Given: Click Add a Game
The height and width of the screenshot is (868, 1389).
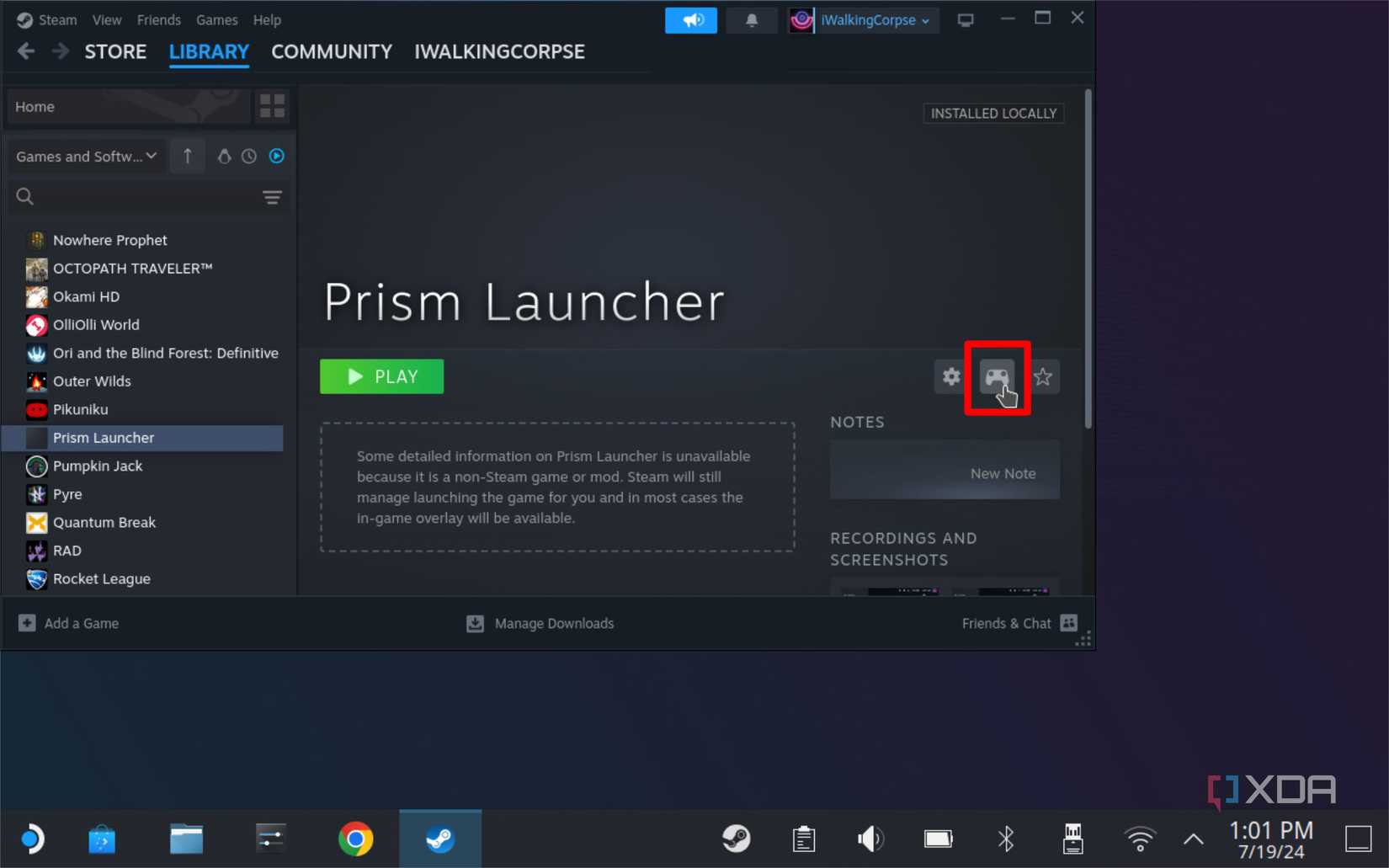Looking at the screenshot, I should [x=69, y=623].
